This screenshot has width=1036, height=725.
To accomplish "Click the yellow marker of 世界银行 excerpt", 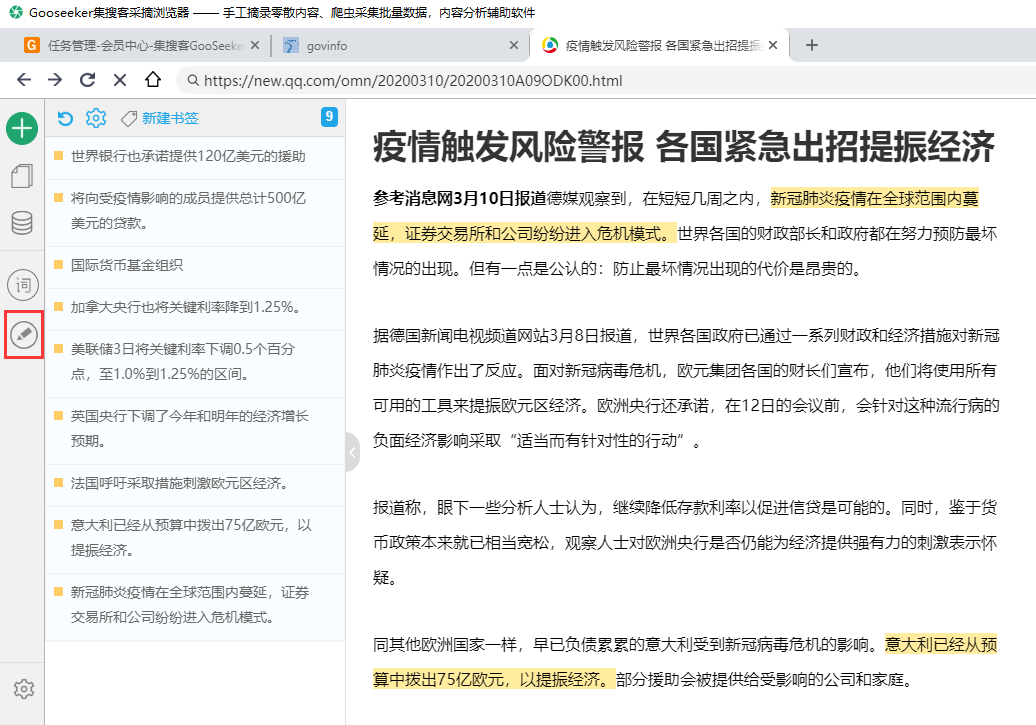I will [59, 155].
